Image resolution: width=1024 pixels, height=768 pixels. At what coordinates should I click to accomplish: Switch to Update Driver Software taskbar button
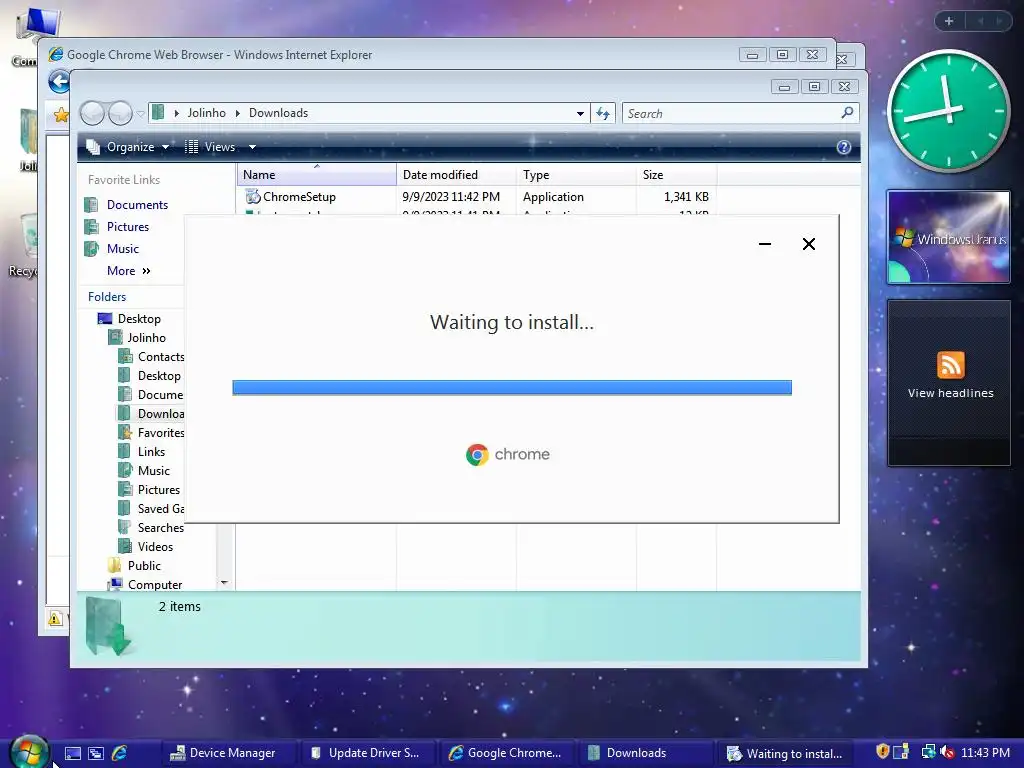[369, 753]
